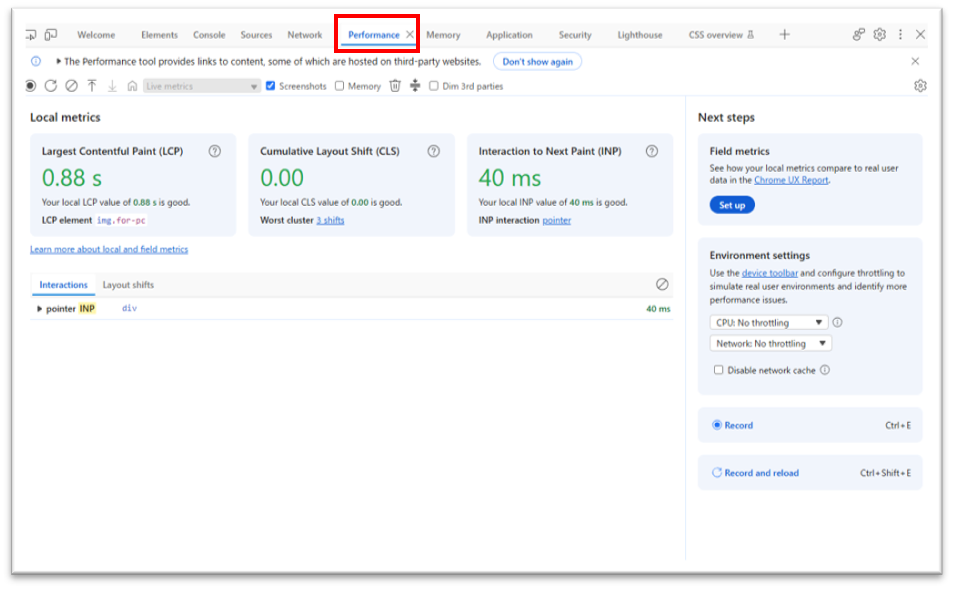Viewport: 953px width, 589px height.
Task: Open the CLS help question icon
Action: [x=433, y=151]
